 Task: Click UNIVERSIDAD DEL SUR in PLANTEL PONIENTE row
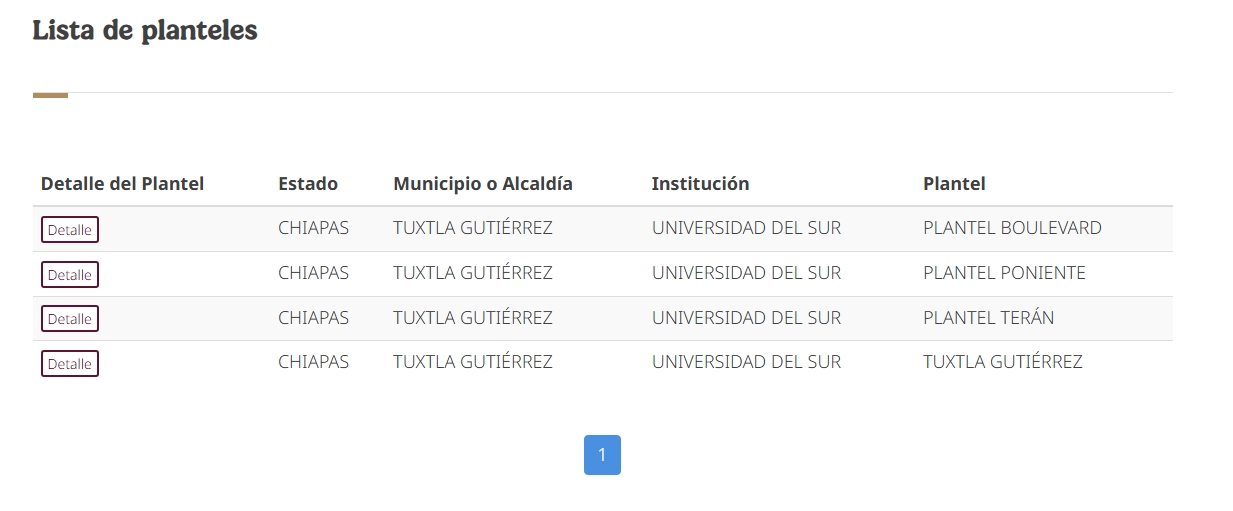[746, 273]
